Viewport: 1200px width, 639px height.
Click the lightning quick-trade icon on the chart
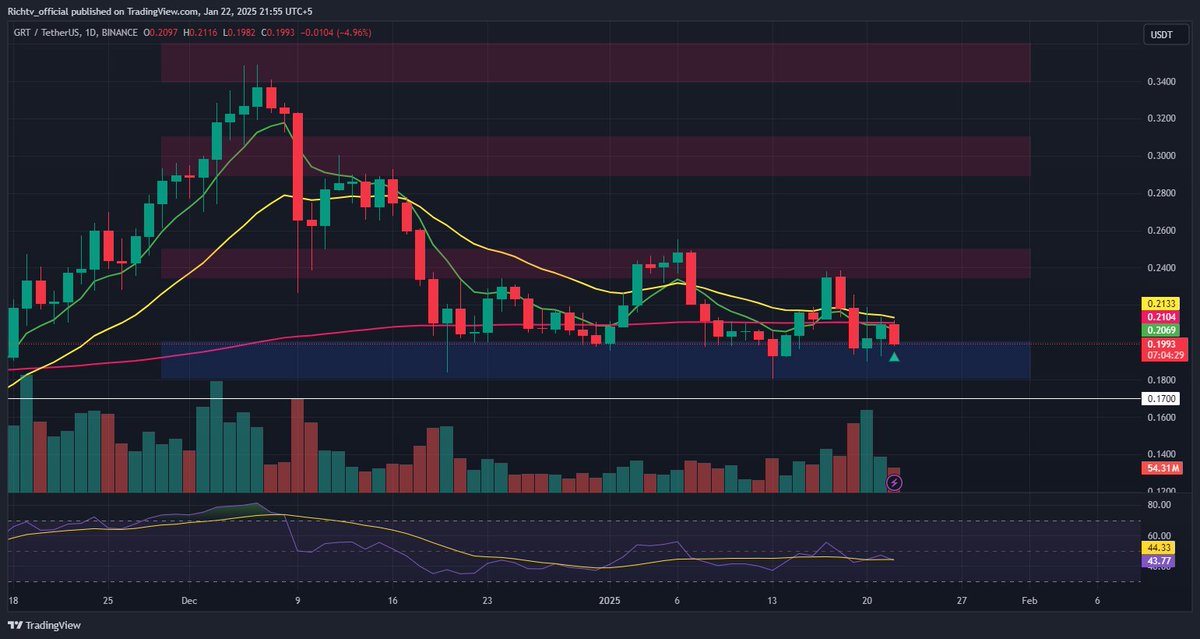(893, 484)
